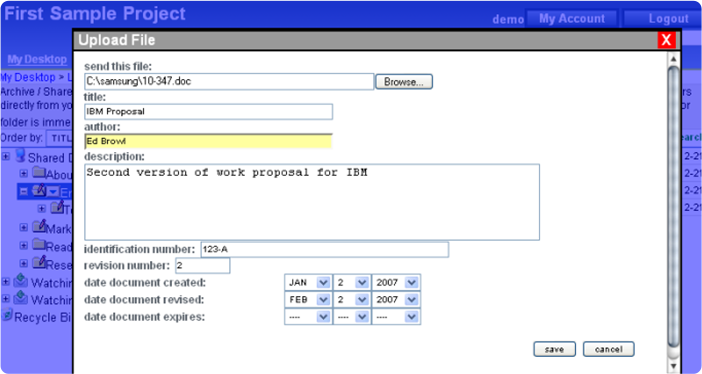
Task: Click the second Watching envelope icon
Action: (x=21, y=298)
